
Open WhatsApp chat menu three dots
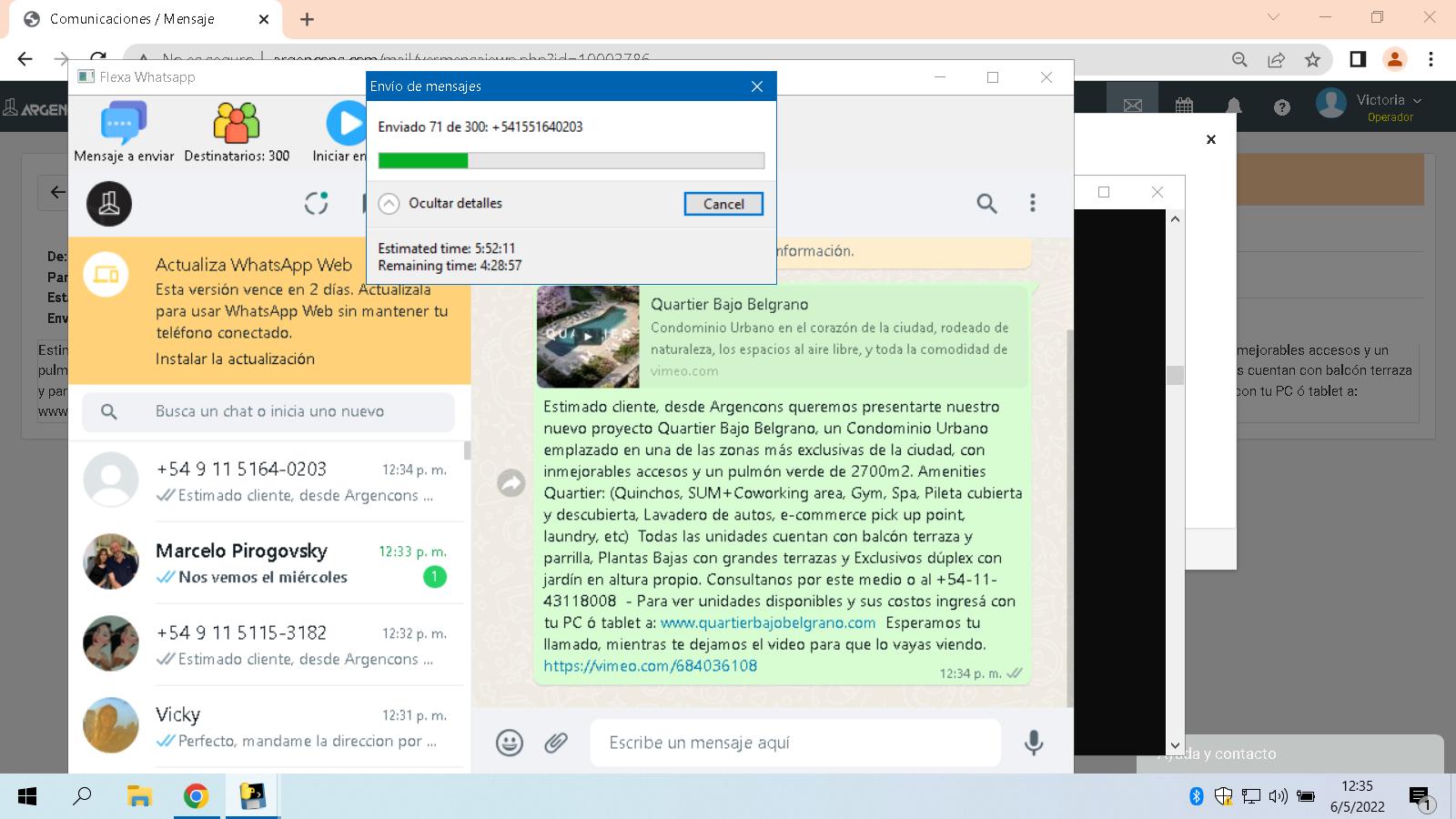1032,203
